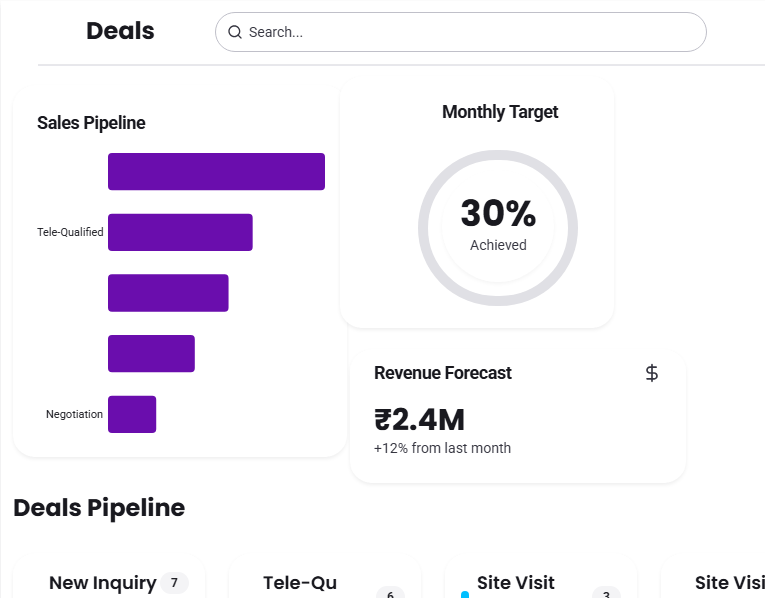Screen dimensions: 765x598
Task: Click the count badge 3 beside Site Visit
Action: pyautogui.click(x=605, y=593)
